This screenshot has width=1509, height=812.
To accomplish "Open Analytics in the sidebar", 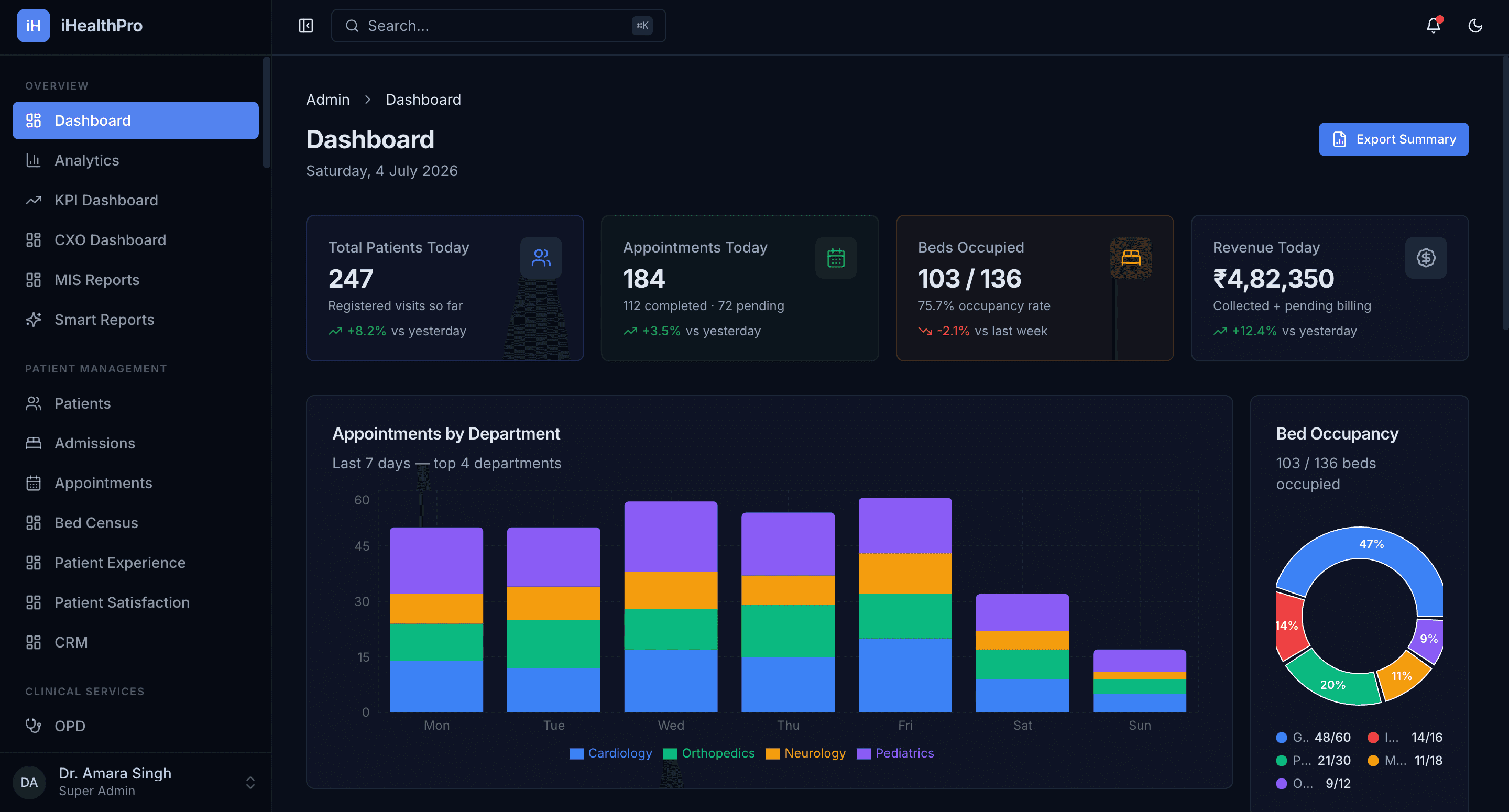I will (135, 160).
